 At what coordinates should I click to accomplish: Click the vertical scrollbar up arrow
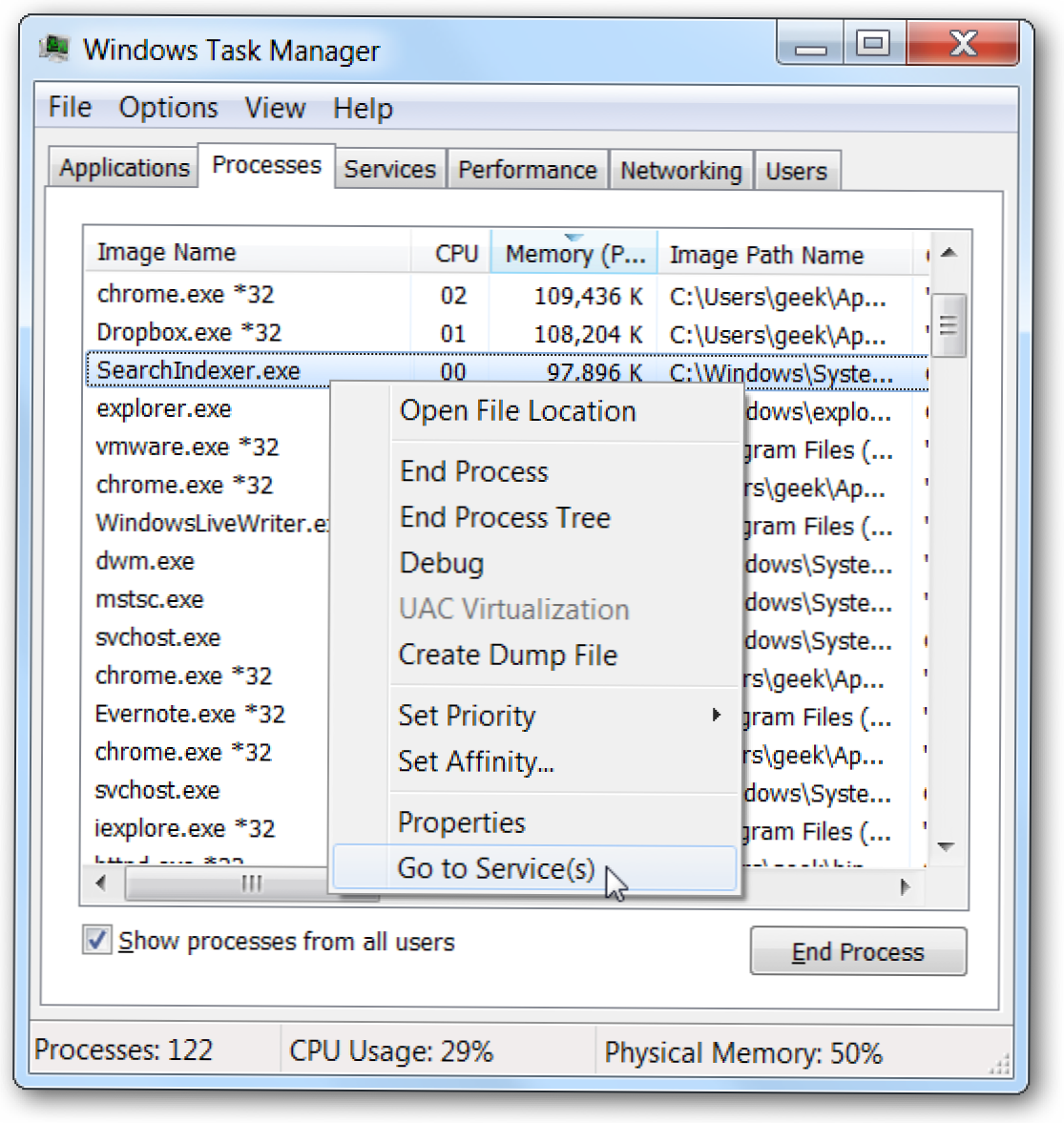tap(949, 252)
